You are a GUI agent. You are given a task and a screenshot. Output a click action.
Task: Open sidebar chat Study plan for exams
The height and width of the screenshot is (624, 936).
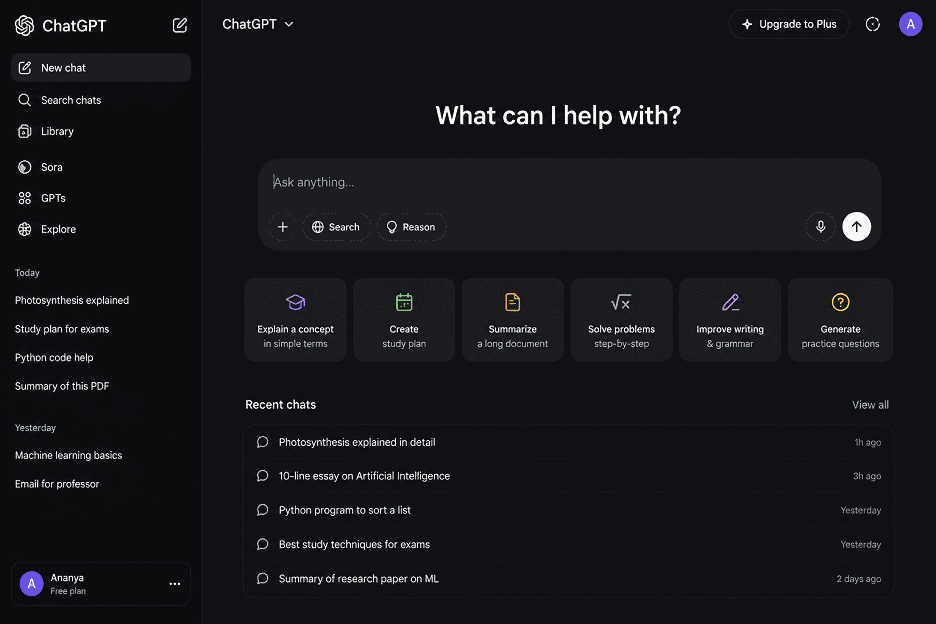click(61, 328)
